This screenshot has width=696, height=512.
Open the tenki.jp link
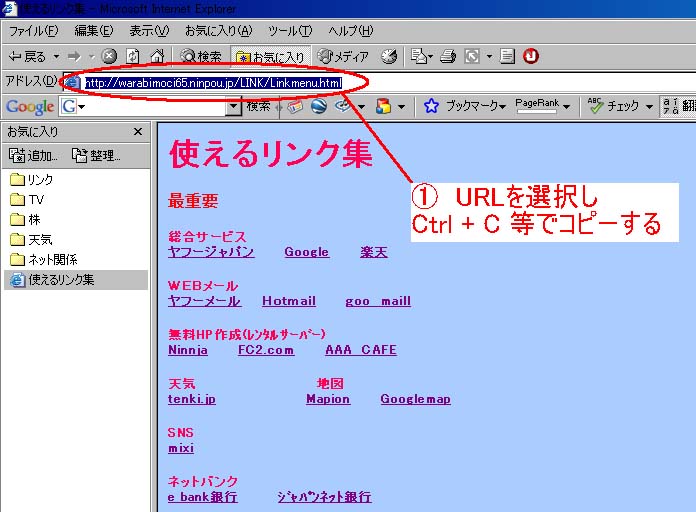[192, 399]
